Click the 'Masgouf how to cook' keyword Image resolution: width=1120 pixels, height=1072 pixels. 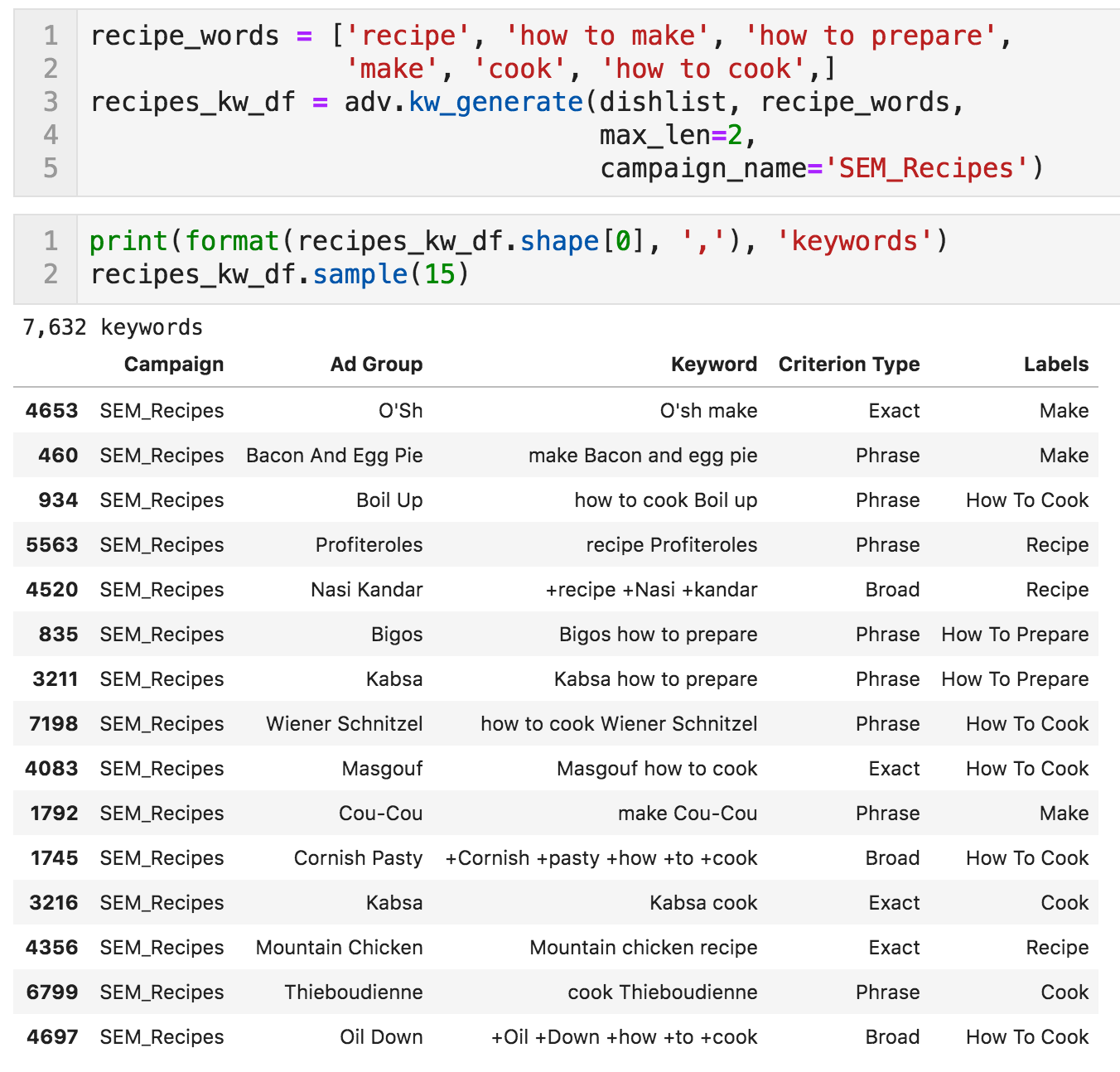click(x=657, y=769)
